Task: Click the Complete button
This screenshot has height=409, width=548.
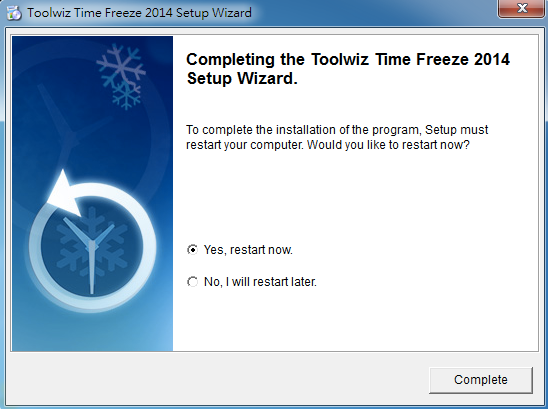Action: click(x=481, y=380)
